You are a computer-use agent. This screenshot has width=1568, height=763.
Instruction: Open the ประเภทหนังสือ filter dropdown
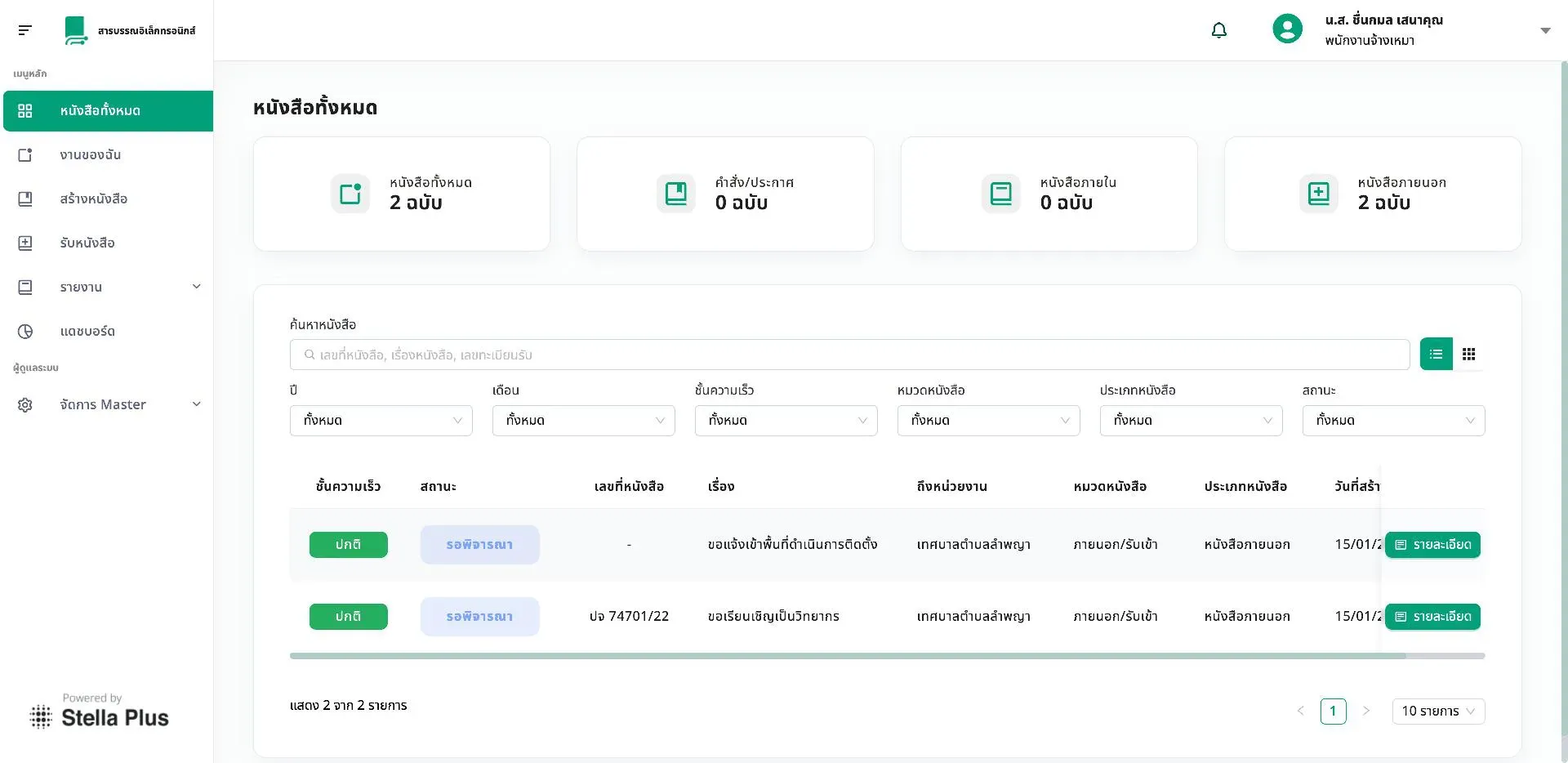point(1192,421)
